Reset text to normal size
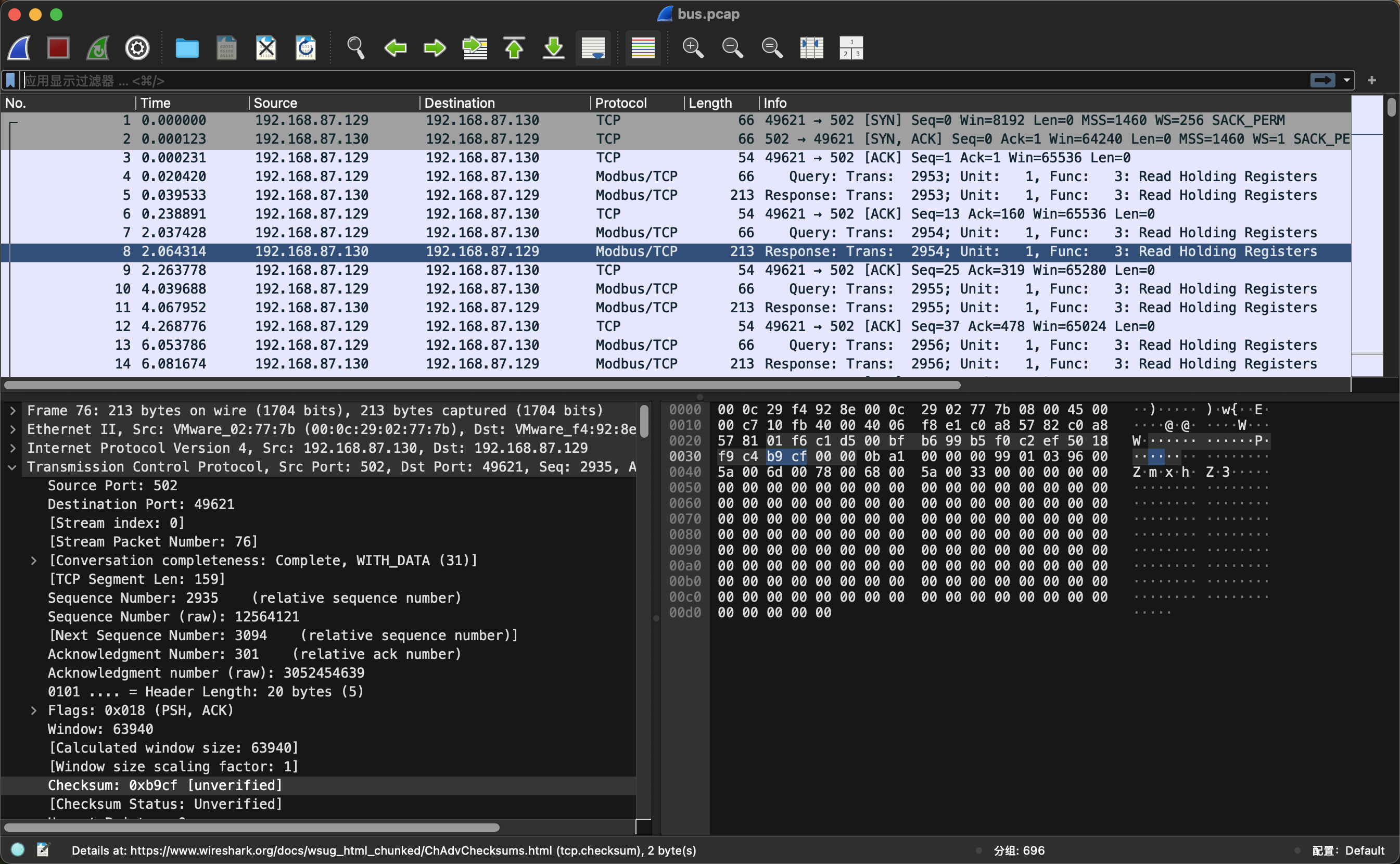The width and height of the screenshot is (1400, 864). [x=772, y=48]
